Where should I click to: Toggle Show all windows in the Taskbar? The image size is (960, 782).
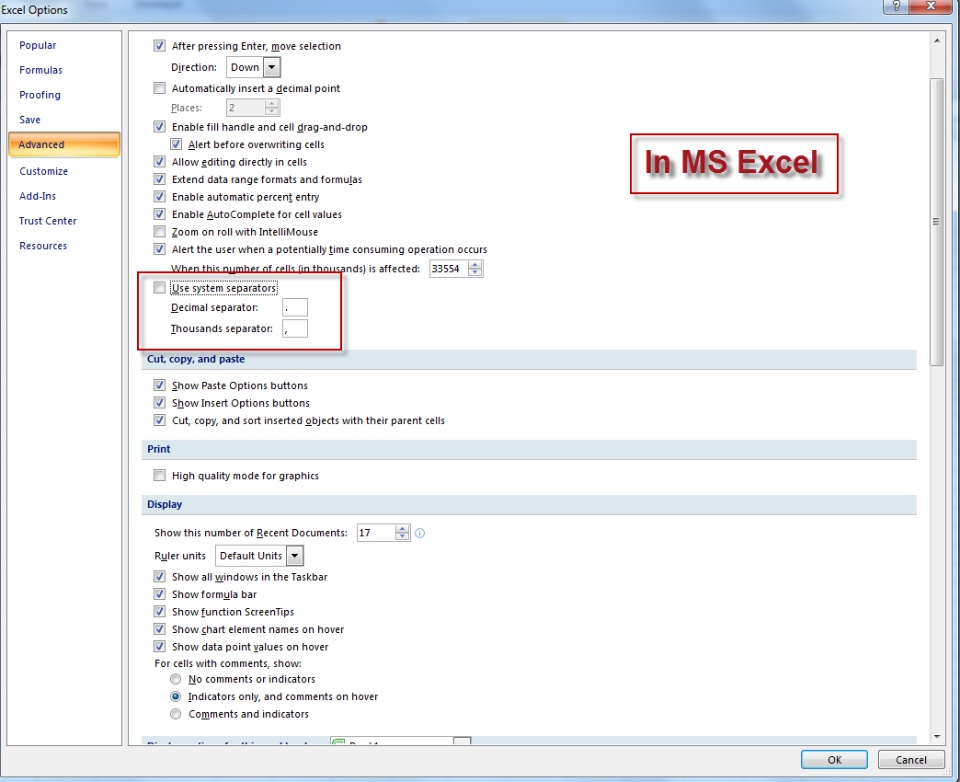click(159, 576)
